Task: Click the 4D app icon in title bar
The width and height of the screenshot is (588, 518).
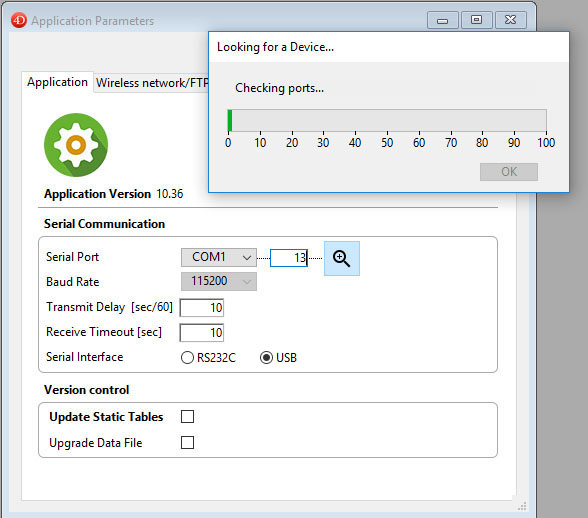Action: 19,20
